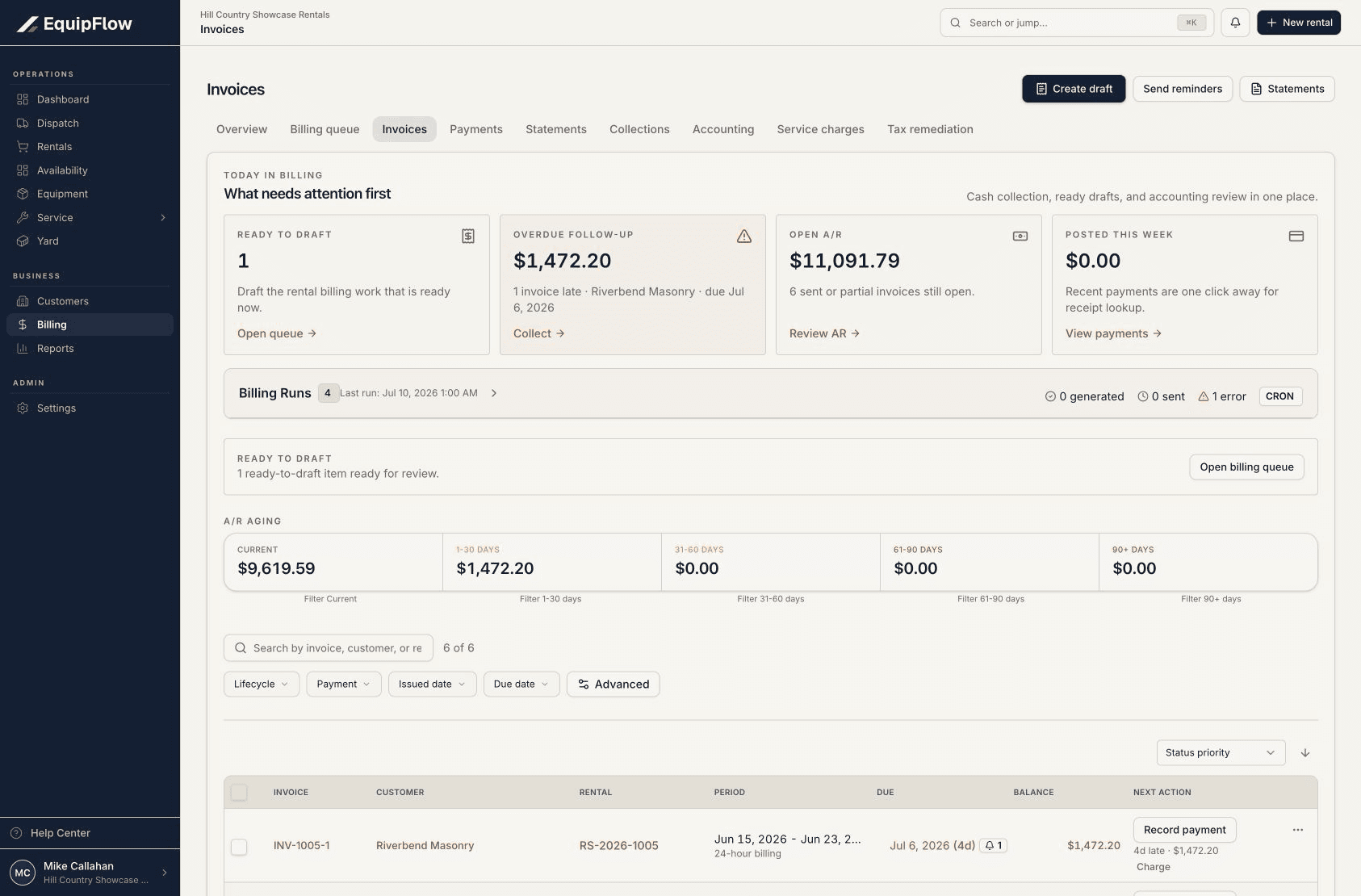Click the Open billing queue button

(1246, 467)
